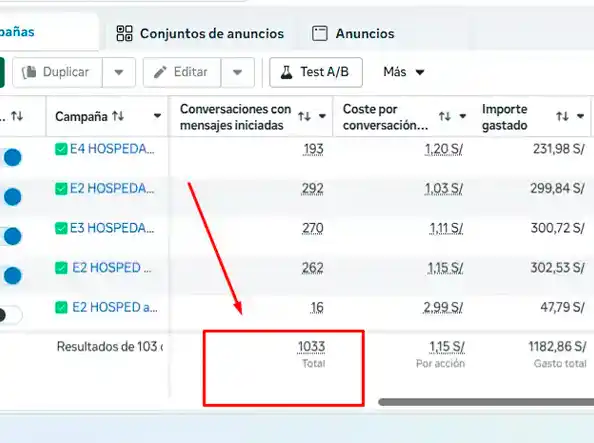The width and height of the screenshot is (594, 443).
Task: Toggle off the E4 HOSPEDA campaign switch
Action: [x=11, y=157]
